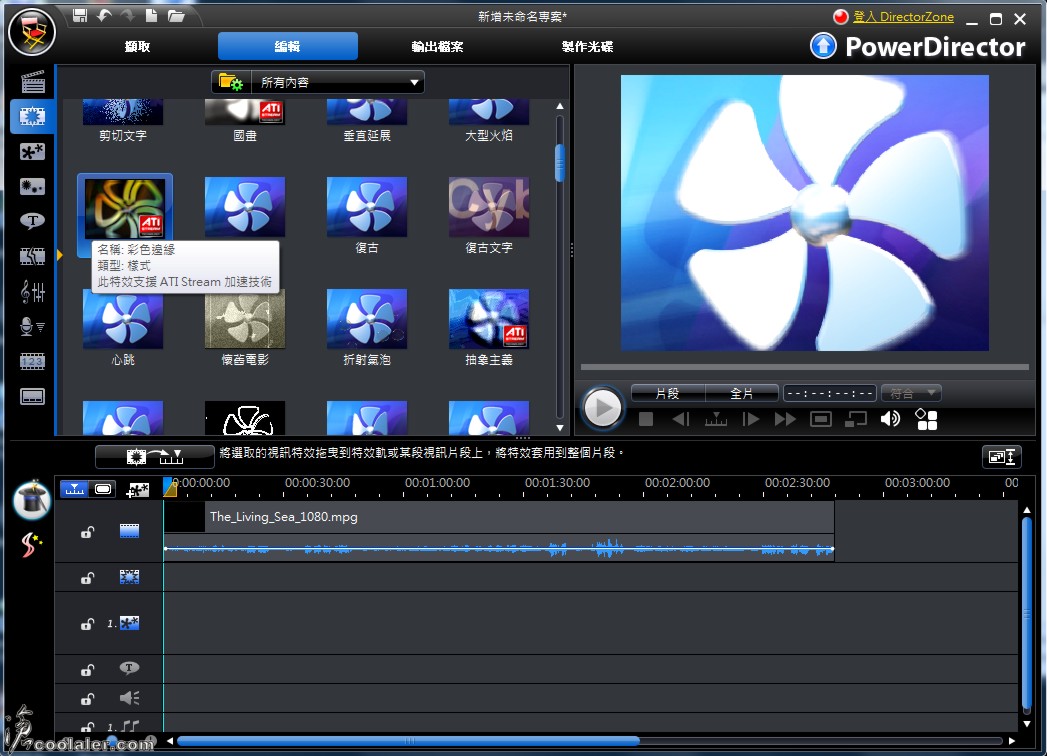Click the seek-by-unit ruler icon between frame buttons

(716, 419)
